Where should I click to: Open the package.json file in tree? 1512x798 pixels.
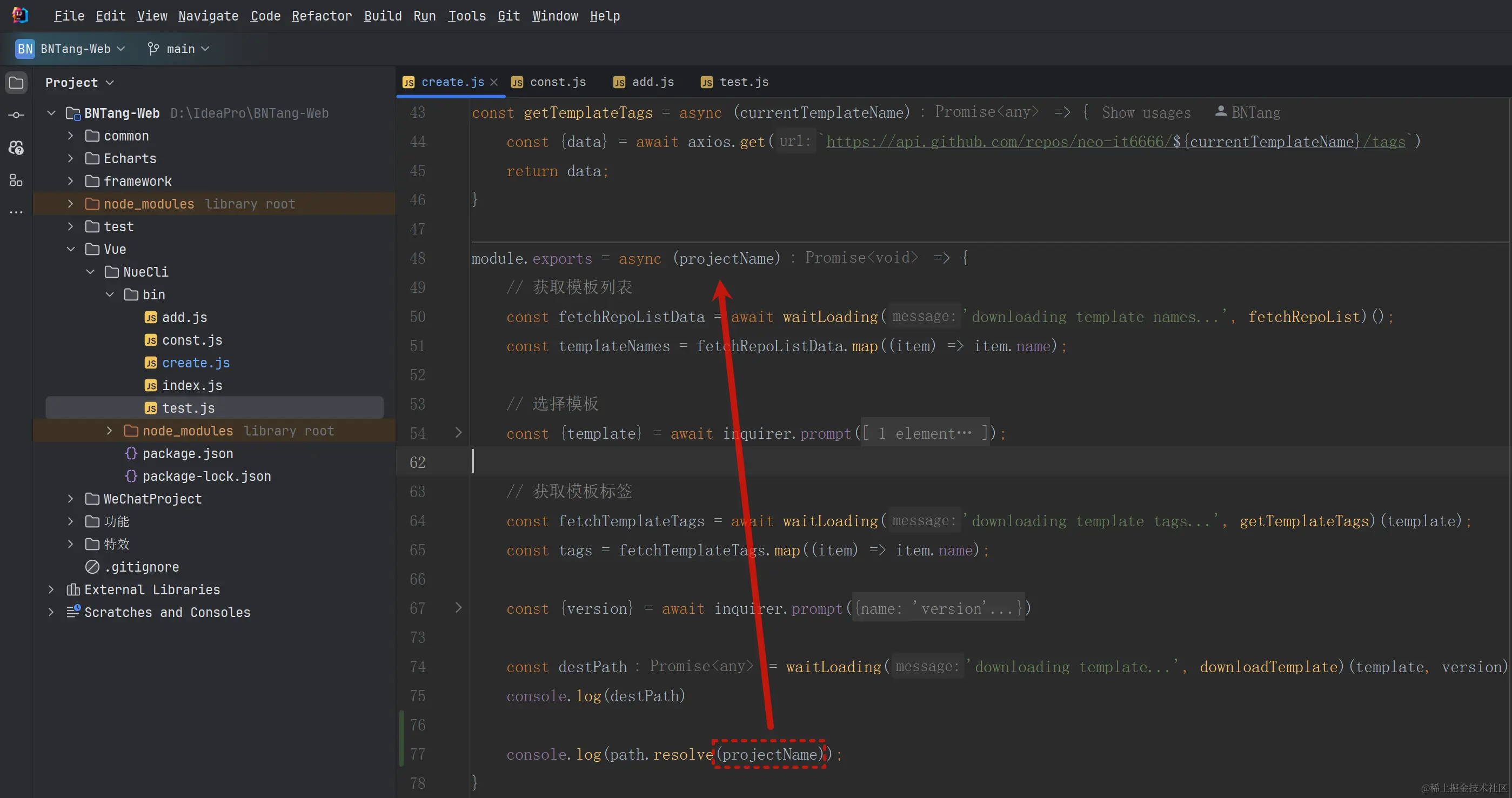187,454
